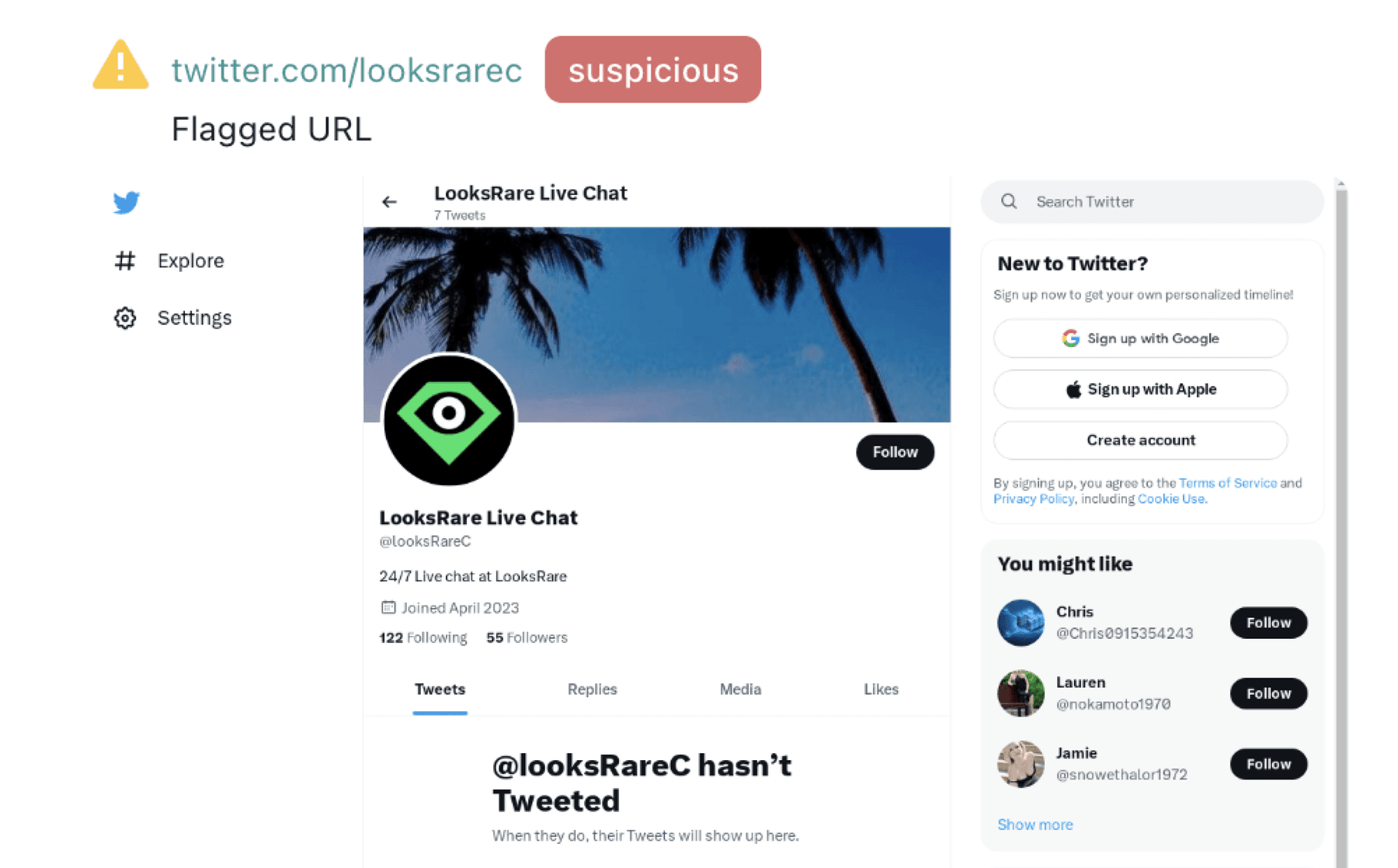Open Chris's profile avatar
The height and width of the screenshot is (868, 1398).
point(1021,623)
